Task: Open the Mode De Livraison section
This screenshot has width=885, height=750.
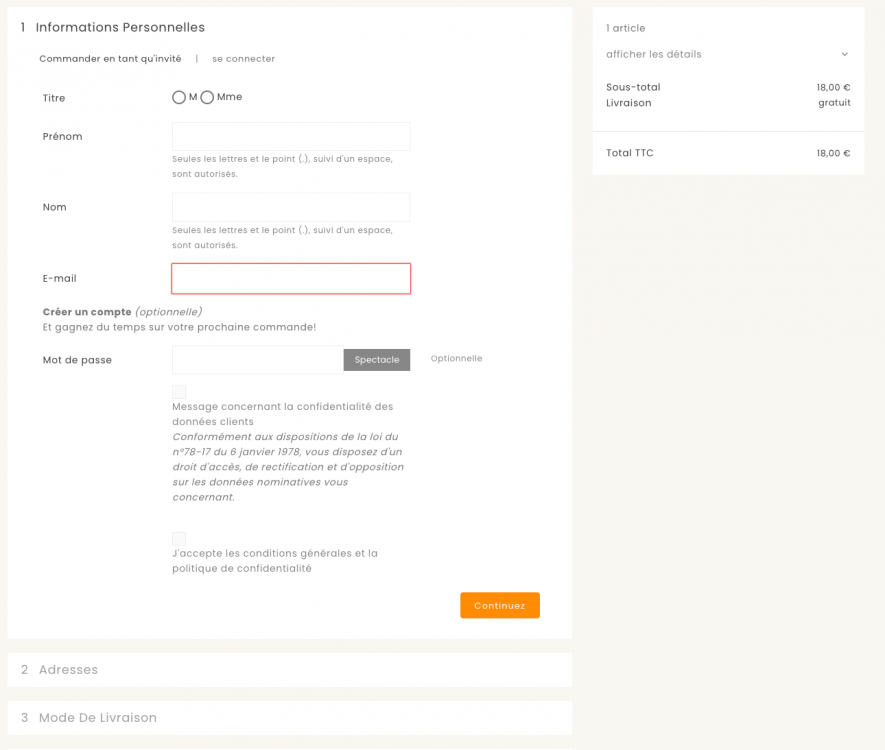Action: 97,718
